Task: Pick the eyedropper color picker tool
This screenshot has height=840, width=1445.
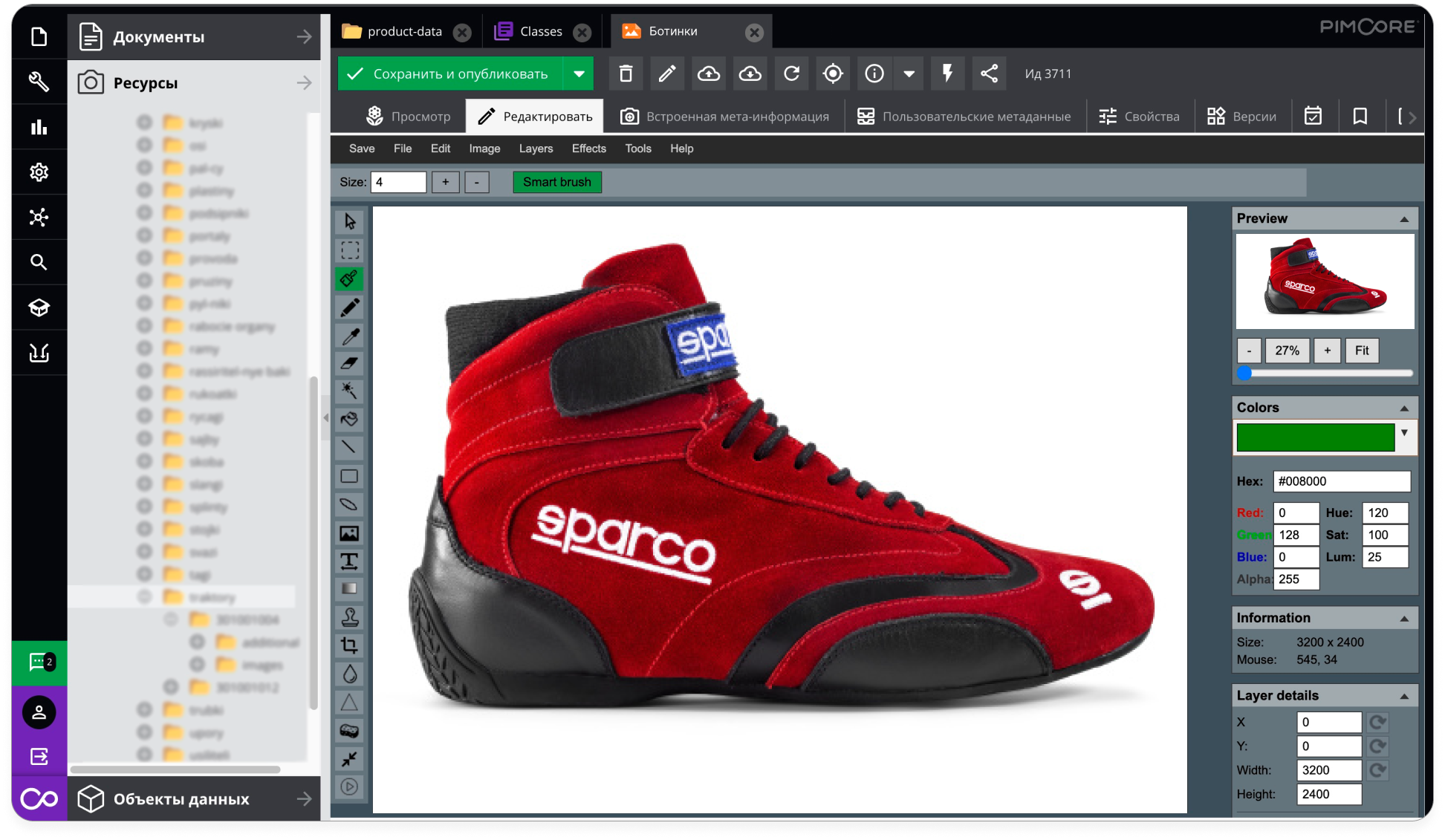Action: [350, 335]
